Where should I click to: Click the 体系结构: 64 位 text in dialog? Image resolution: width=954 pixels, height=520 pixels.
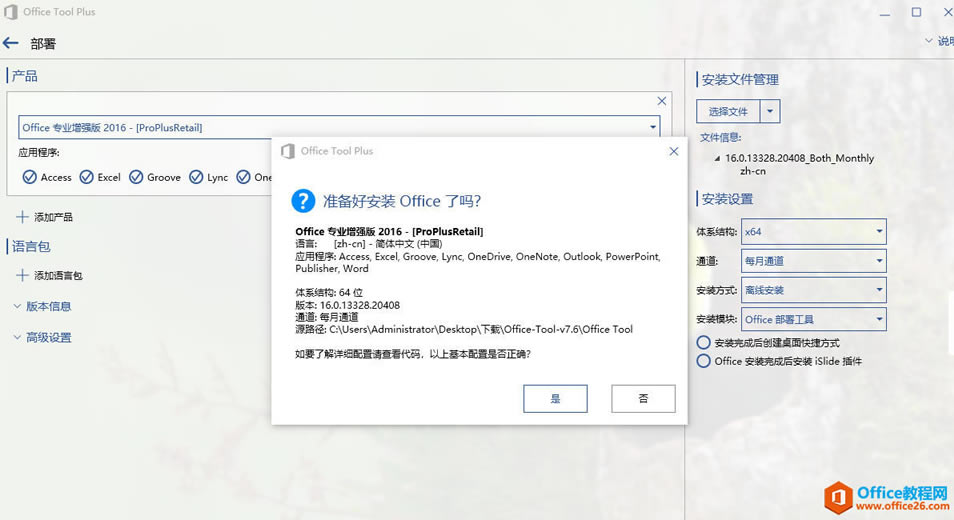(329, 293)
